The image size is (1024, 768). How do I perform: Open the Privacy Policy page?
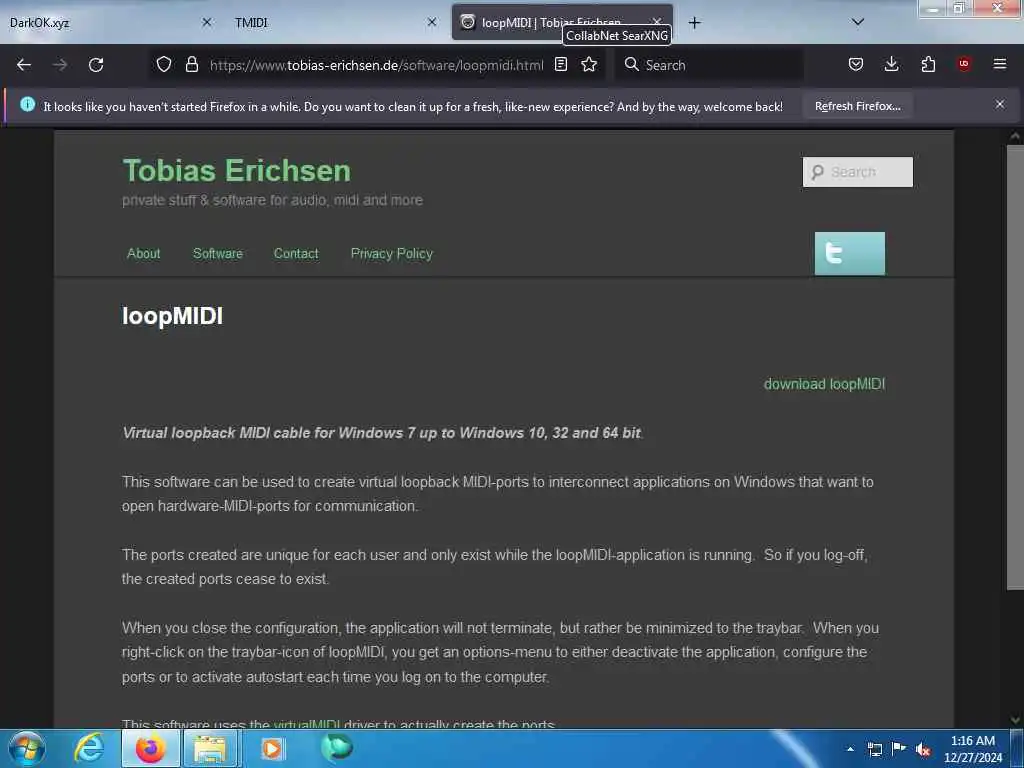click(392, 253)
